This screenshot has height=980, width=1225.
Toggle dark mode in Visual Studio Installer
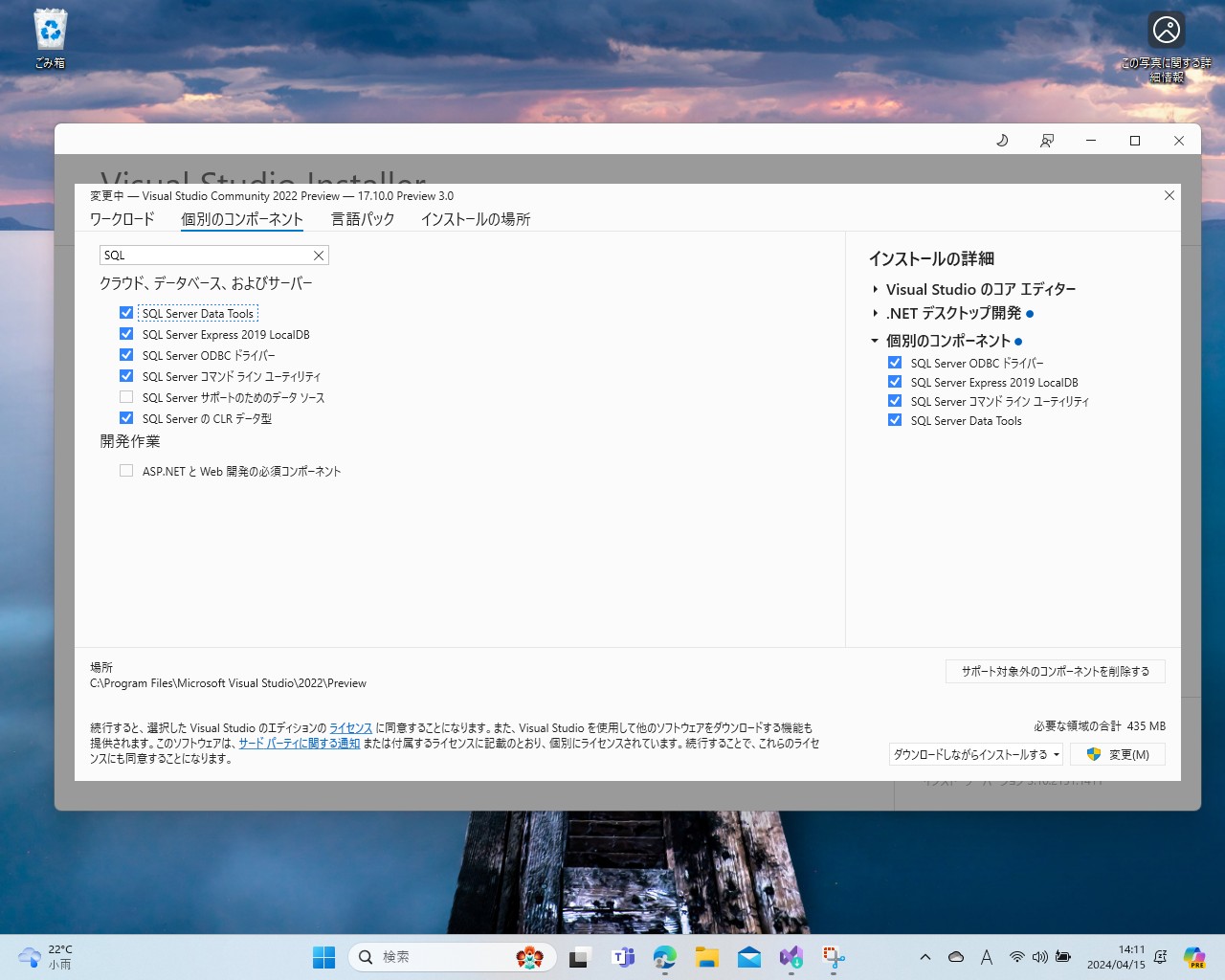(x=1002, y=140)
